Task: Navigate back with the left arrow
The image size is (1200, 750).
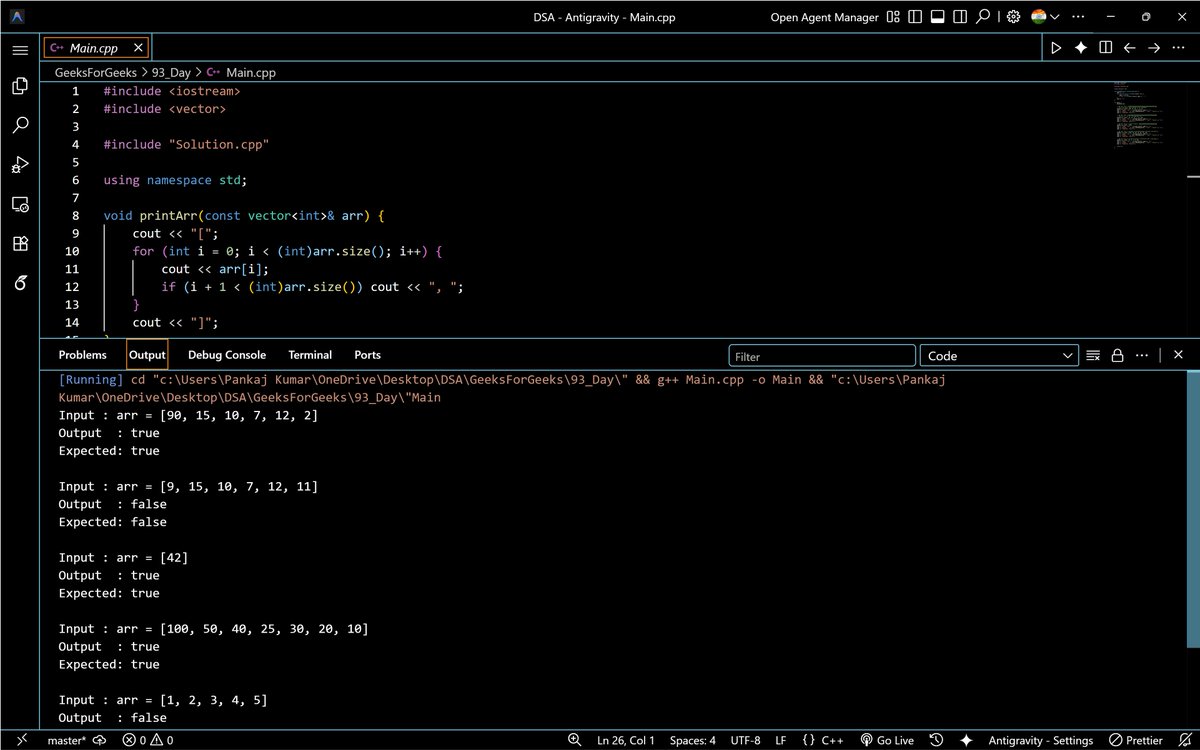Action: pos(1129,47)
